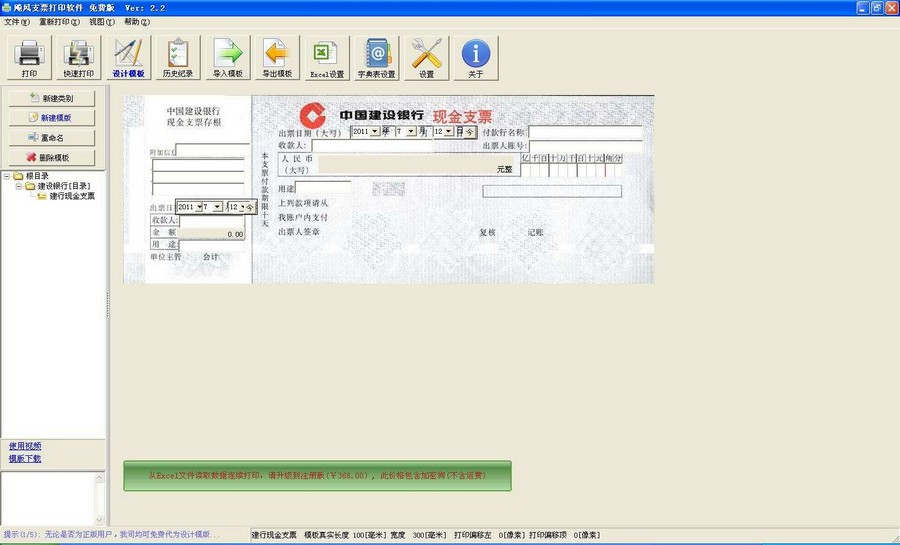This screenshot has height=545, width=900.
Task: Open Excel设置 settings
Action: (327, 57)
